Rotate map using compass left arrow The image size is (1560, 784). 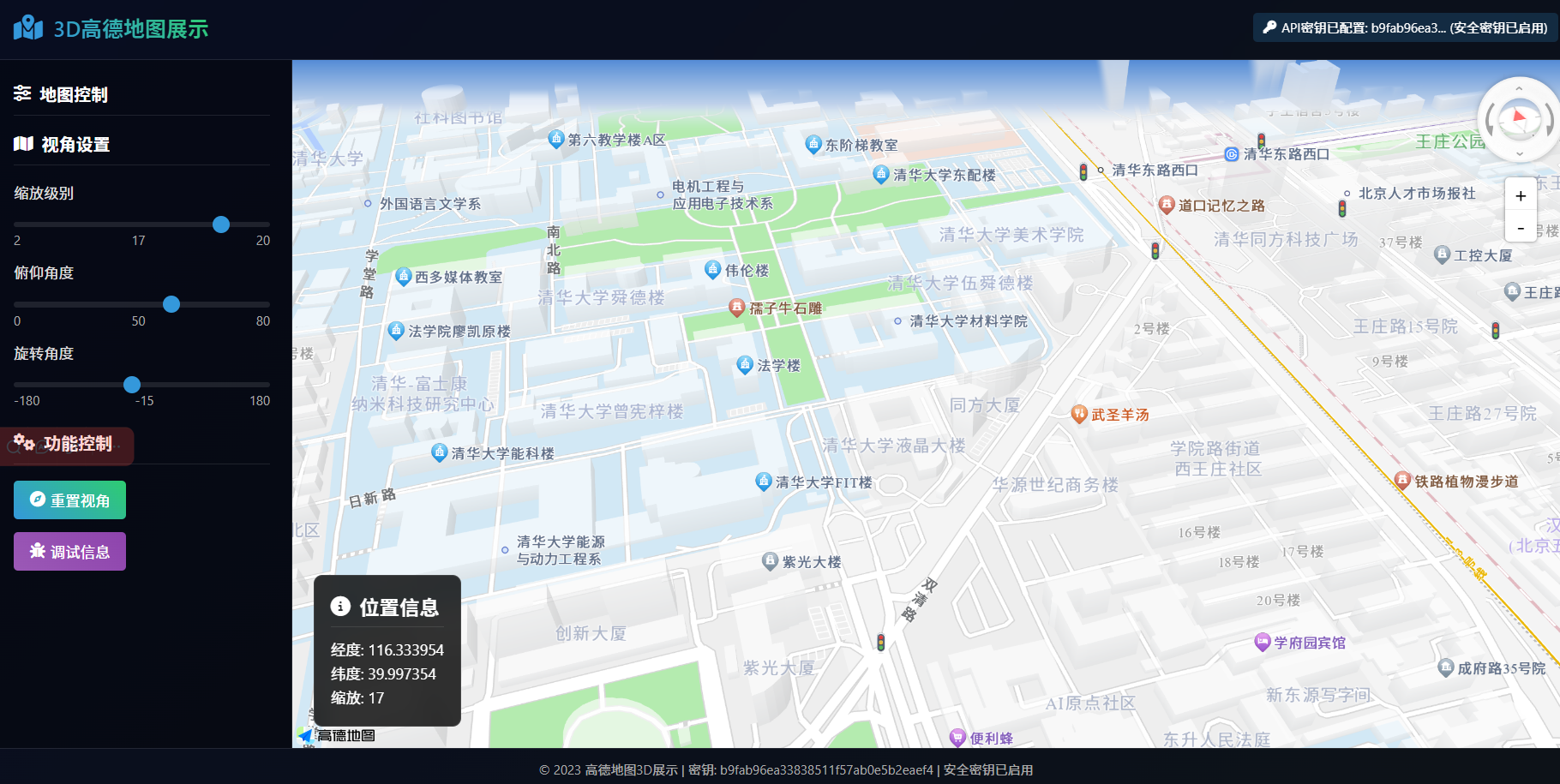point(1491,120)
